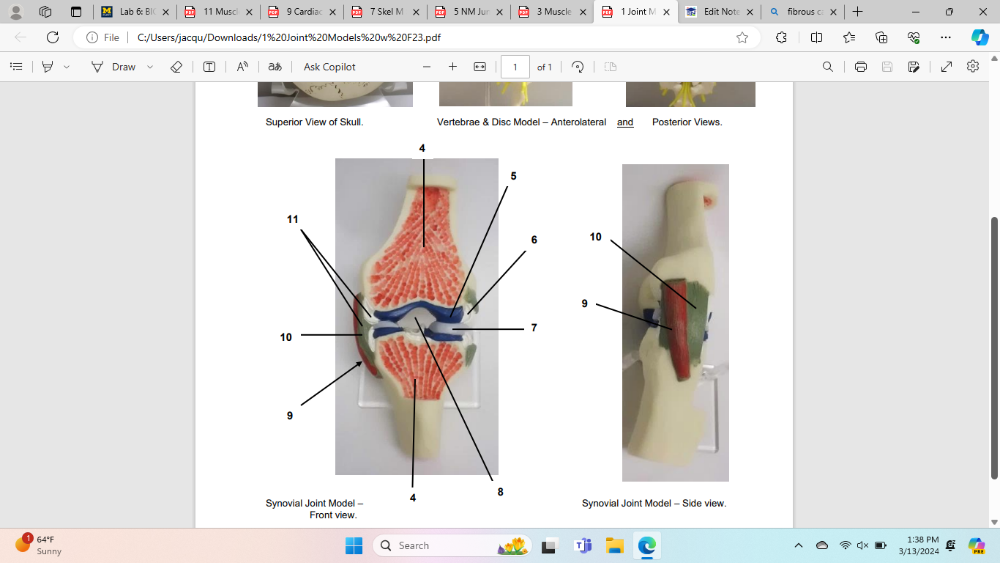Click the Draw button in the toolbar
This screenshot has height=563, width=1000.
pos(113,67)
